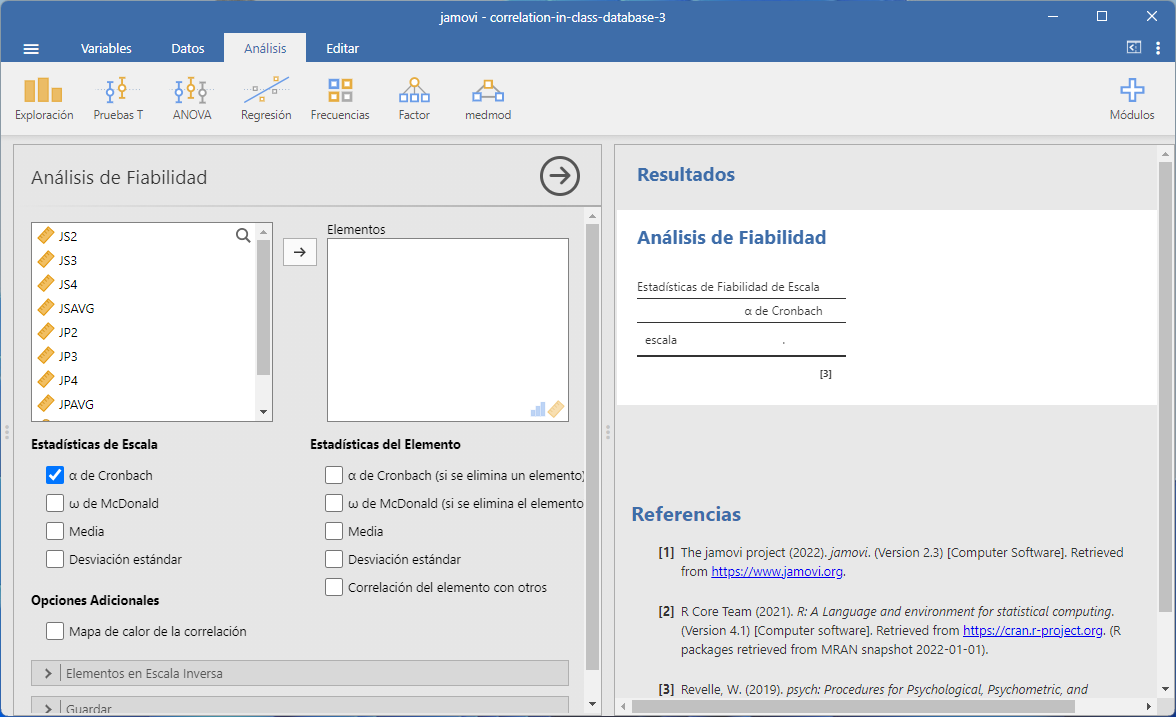Open the medmod module menu
1176x717 pixels.
click(488, 99)
